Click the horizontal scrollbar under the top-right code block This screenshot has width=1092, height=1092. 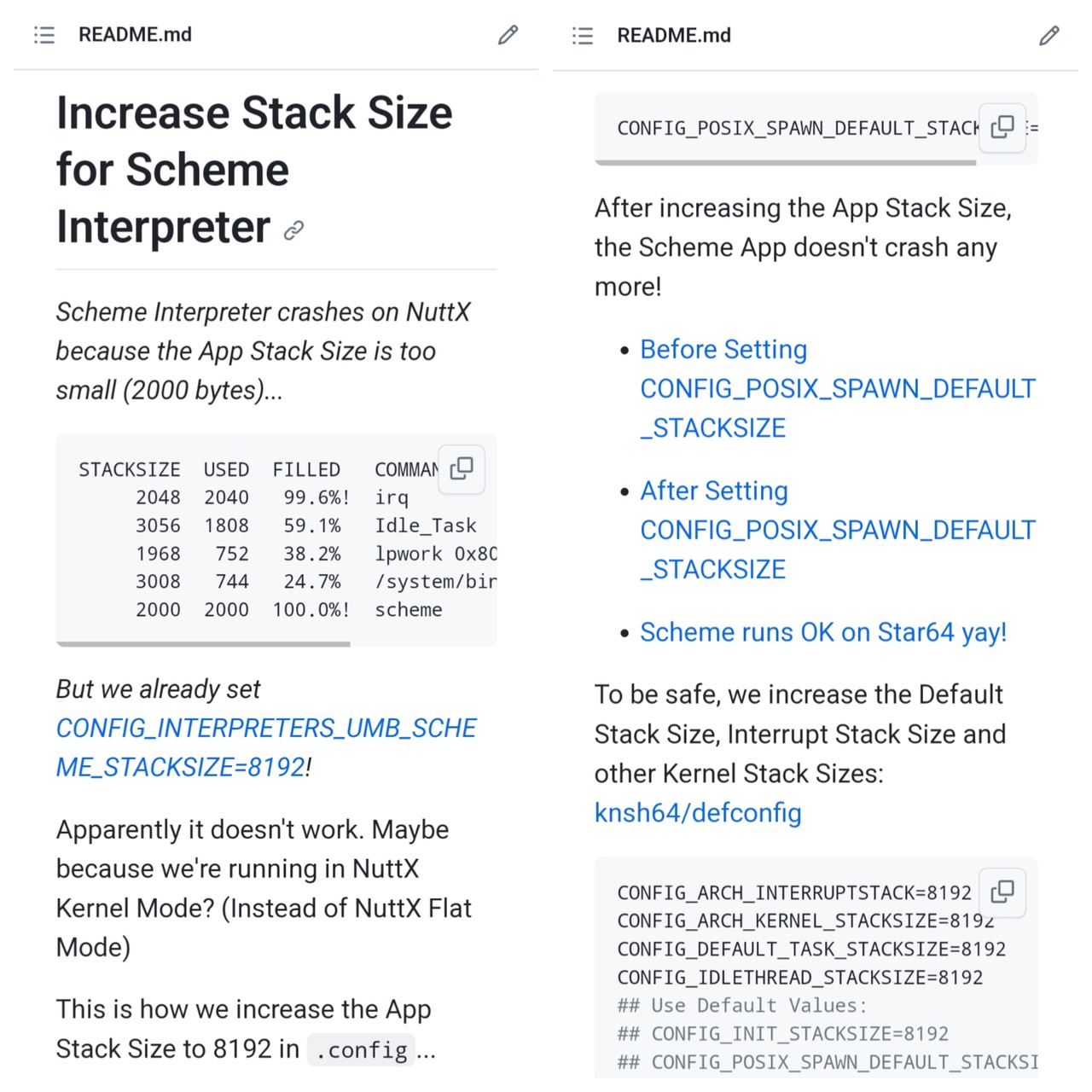(785, 162)
